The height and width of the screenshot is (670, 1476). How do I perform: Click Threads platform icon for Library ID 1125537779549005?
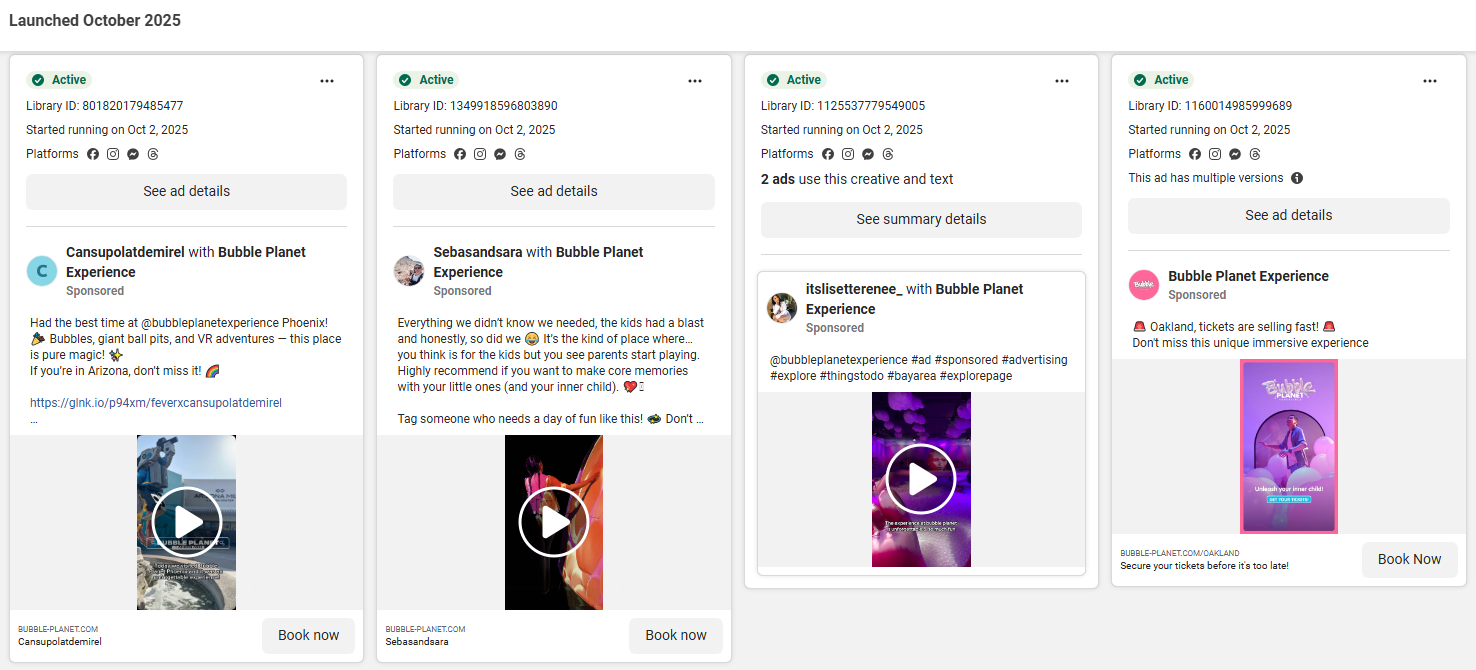click(x=888, y=154)
